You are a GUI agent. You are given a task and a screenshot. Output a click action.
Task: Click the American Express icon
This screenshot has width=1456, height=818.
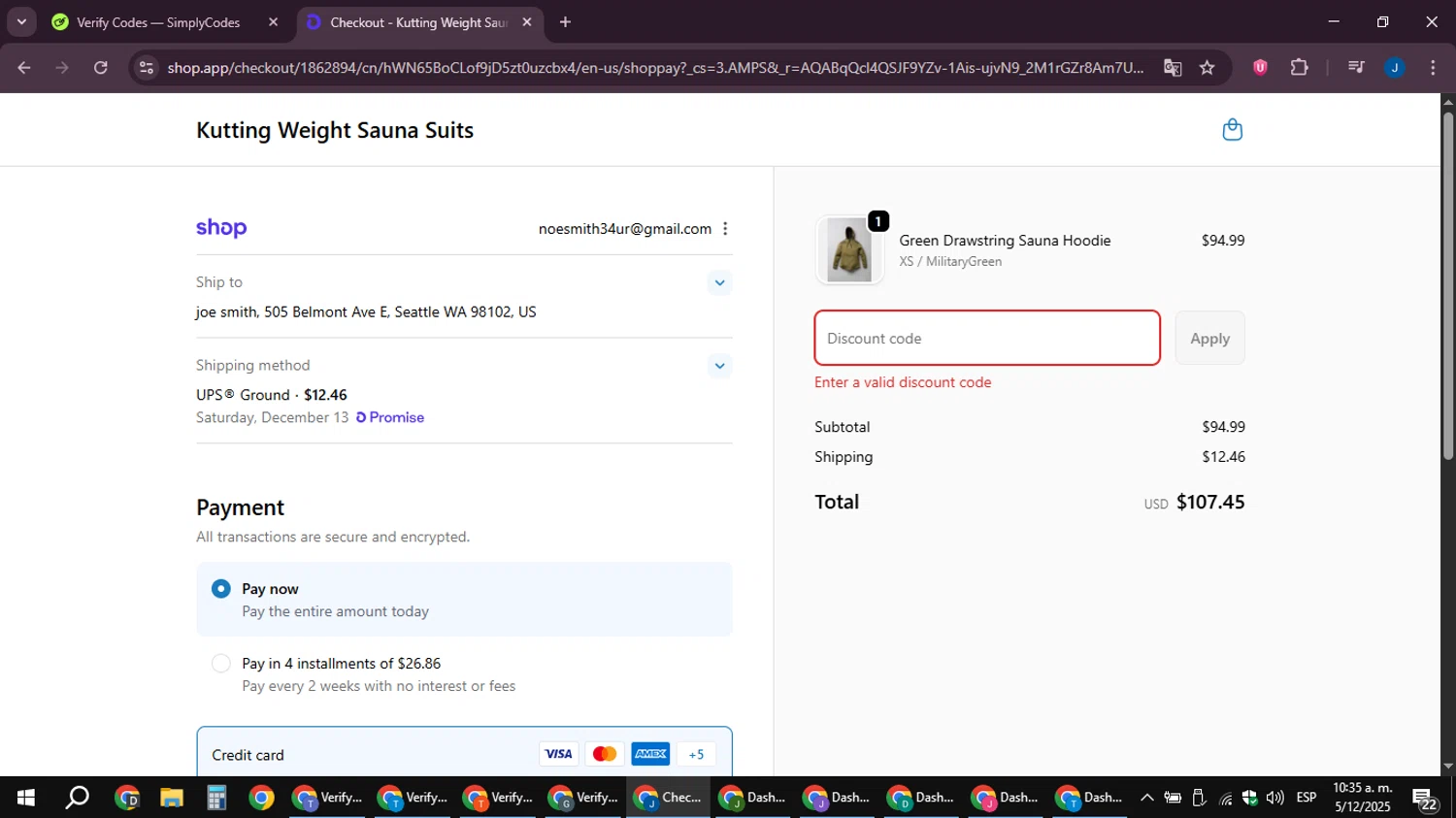coord(650,754)
